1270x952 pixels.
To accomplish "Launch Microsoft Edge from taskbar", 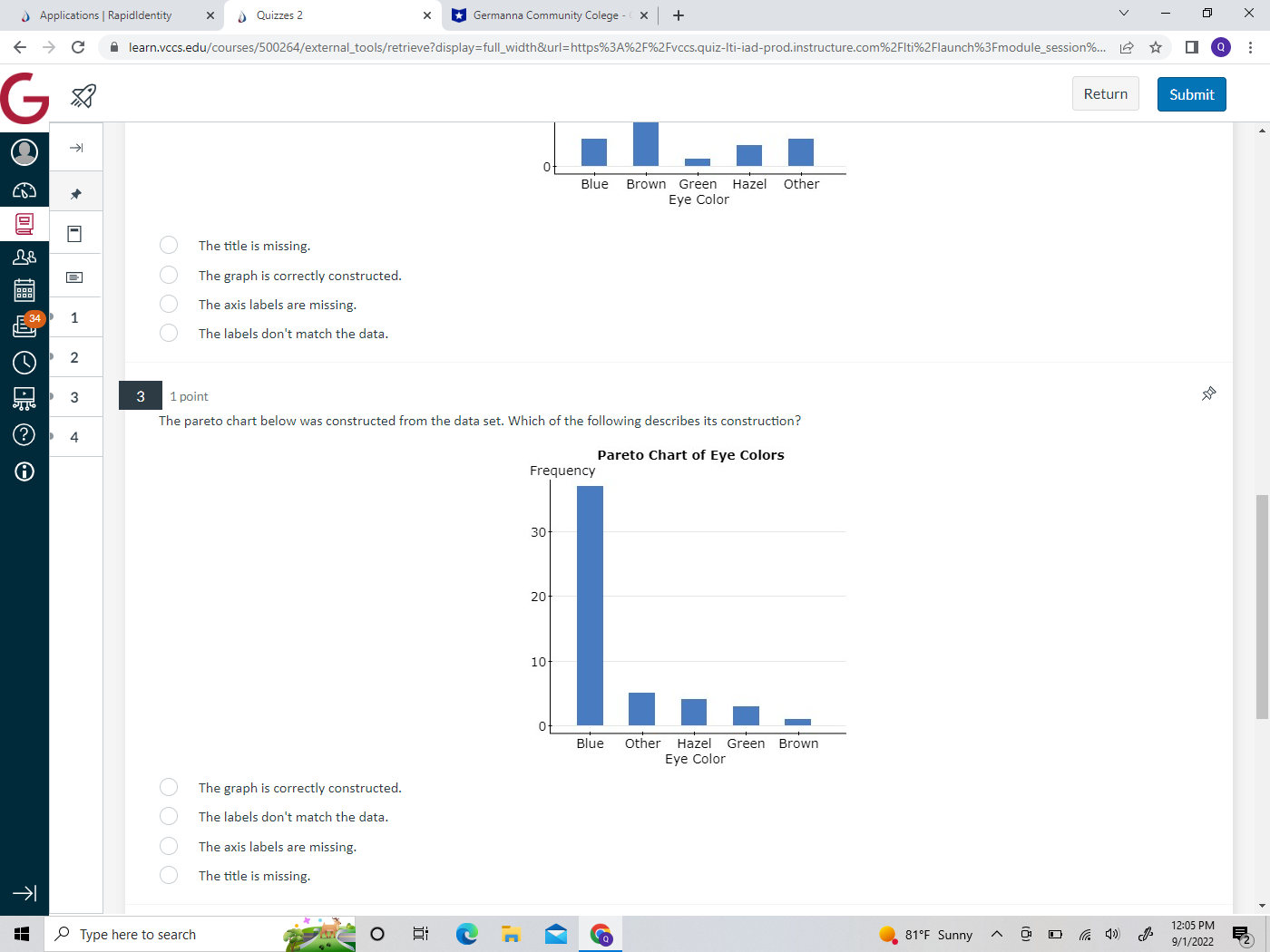I will click(x=466, y=934).
